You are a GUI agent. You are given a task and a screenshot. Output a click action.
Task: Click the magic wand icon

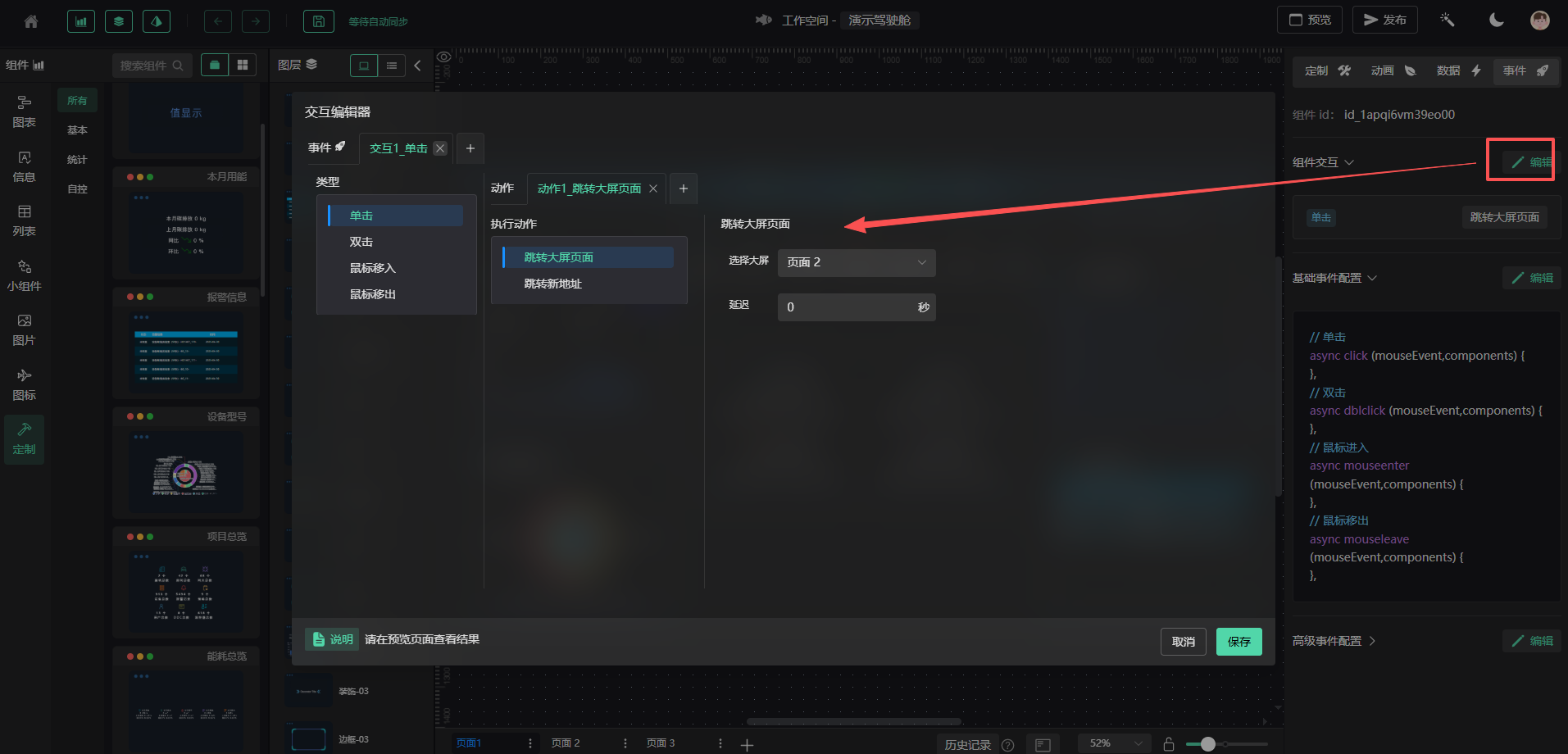[x=1447, y=20]
